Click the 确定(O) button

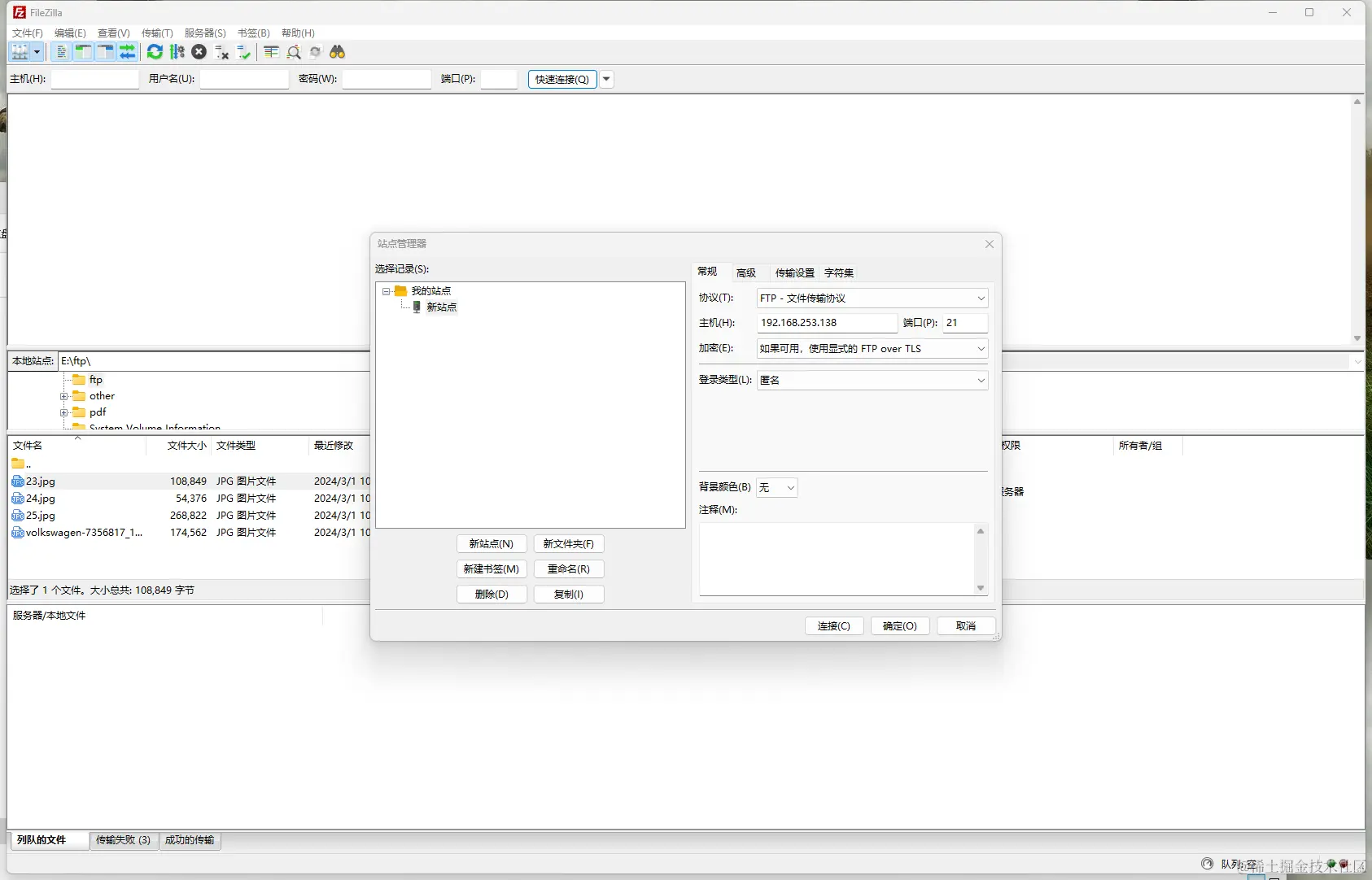point(900,626)
